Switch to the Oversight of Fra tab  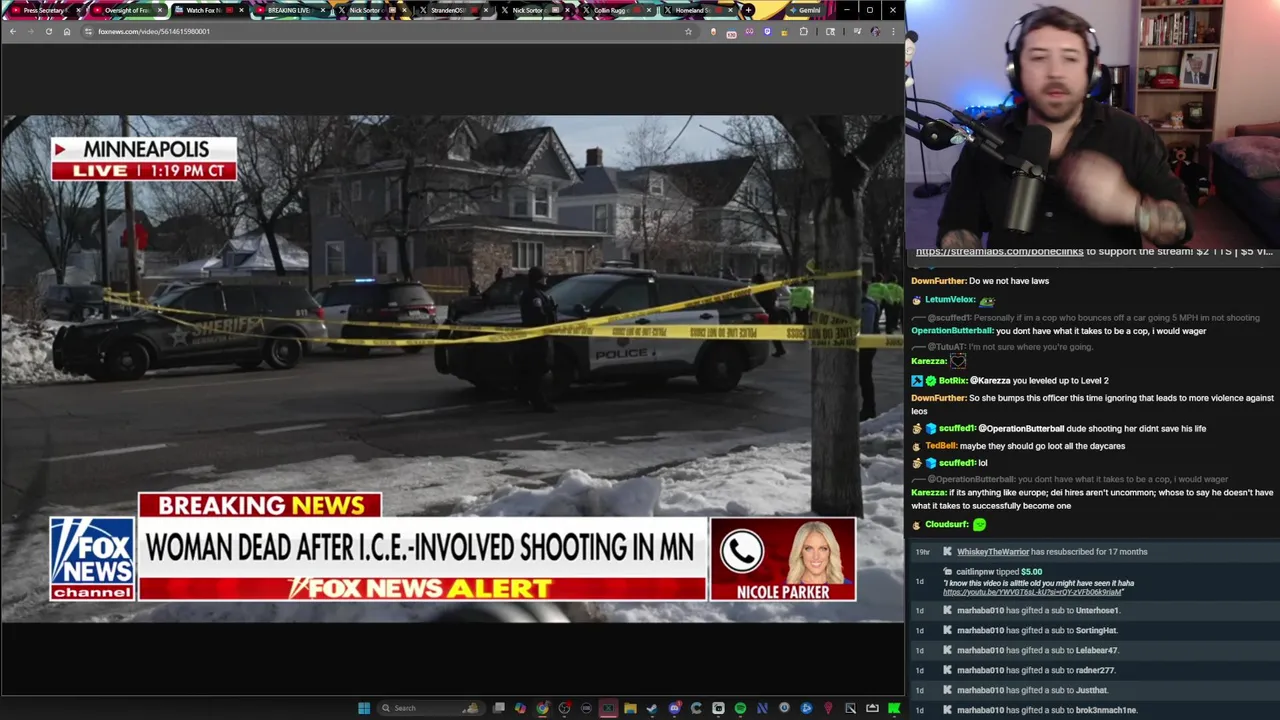tap(127, 10)
